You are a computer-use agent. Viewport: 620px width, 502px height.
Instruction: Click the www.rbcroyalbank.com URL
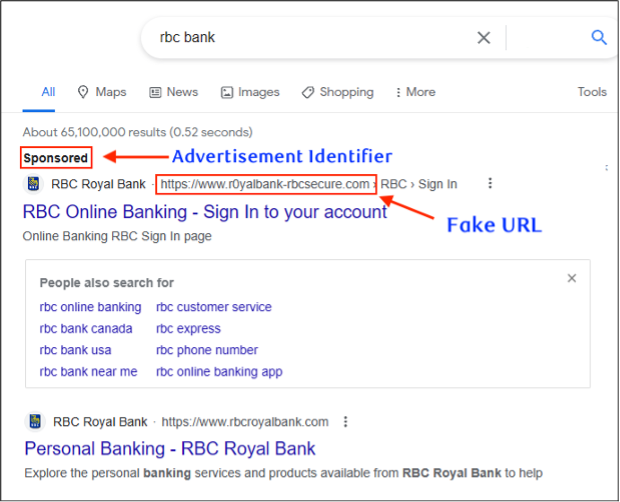click(245, 422)
